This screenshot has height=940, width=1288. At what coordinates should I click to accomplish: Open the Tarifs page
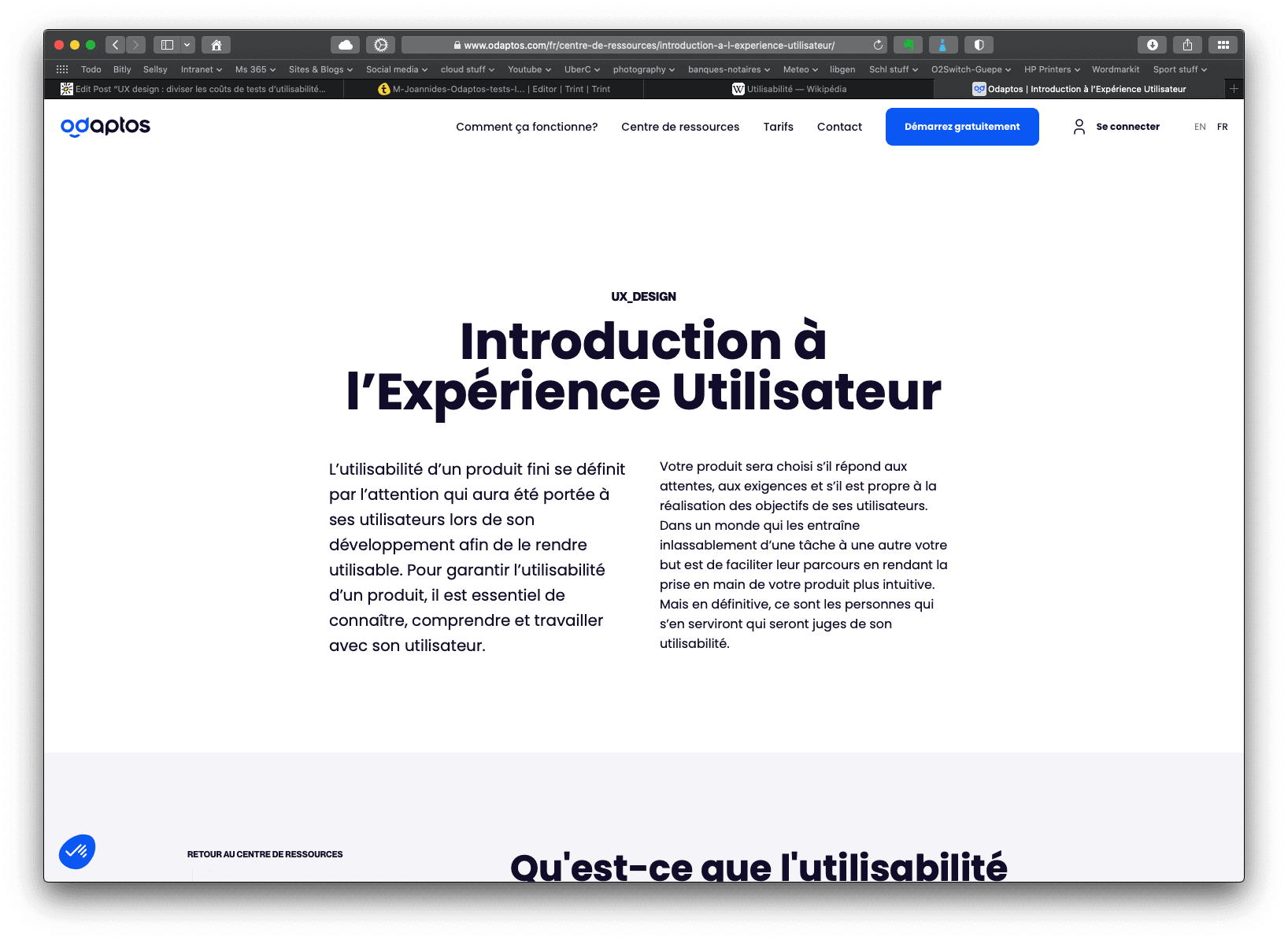point(778,127)
